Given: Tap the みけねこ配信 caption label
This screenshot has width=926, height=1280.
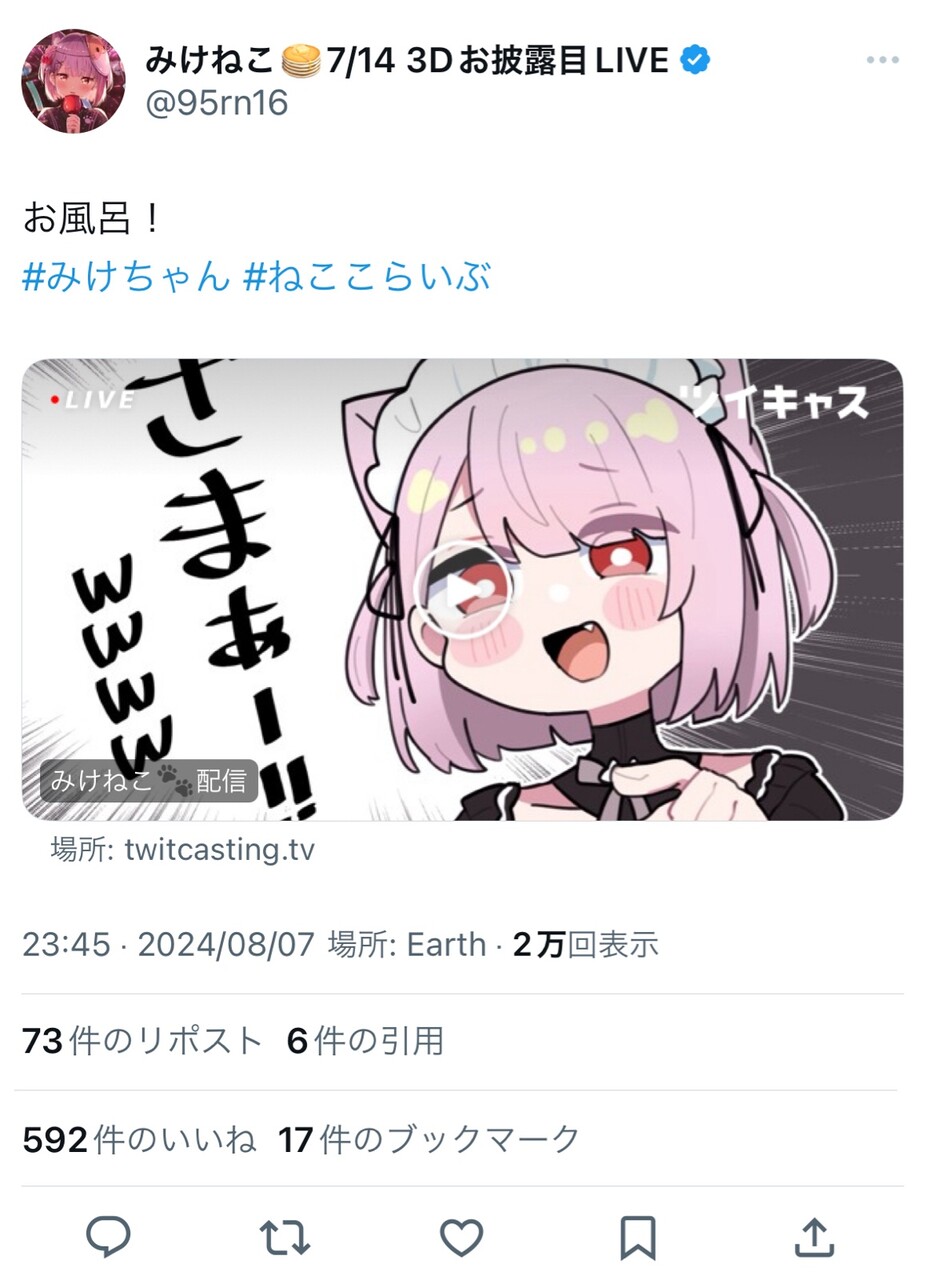Looking at the screenshot, I should [x=149, y=781].
